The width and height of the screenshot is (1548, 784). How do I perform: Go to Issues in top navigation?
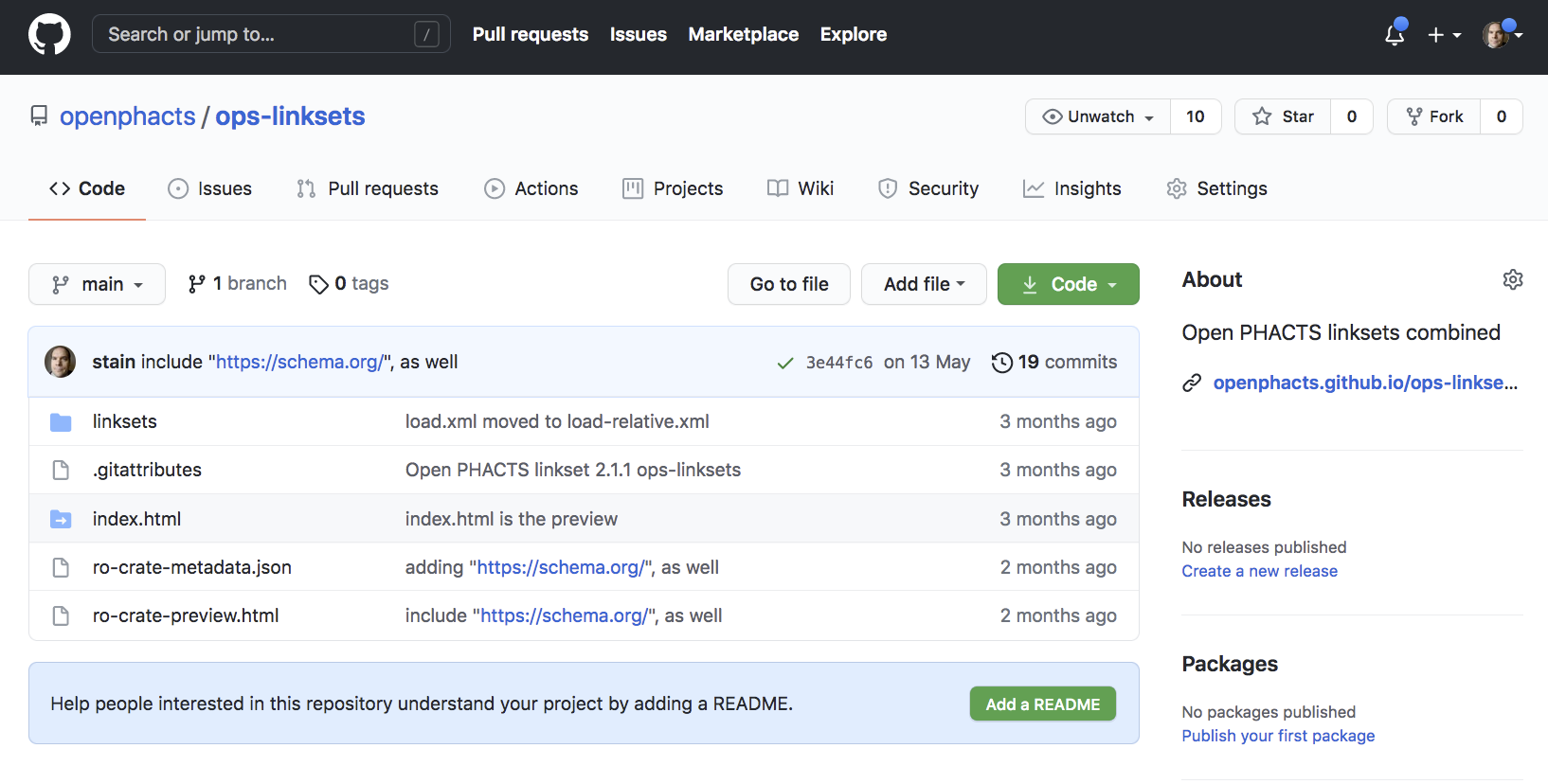click(639, 34)
